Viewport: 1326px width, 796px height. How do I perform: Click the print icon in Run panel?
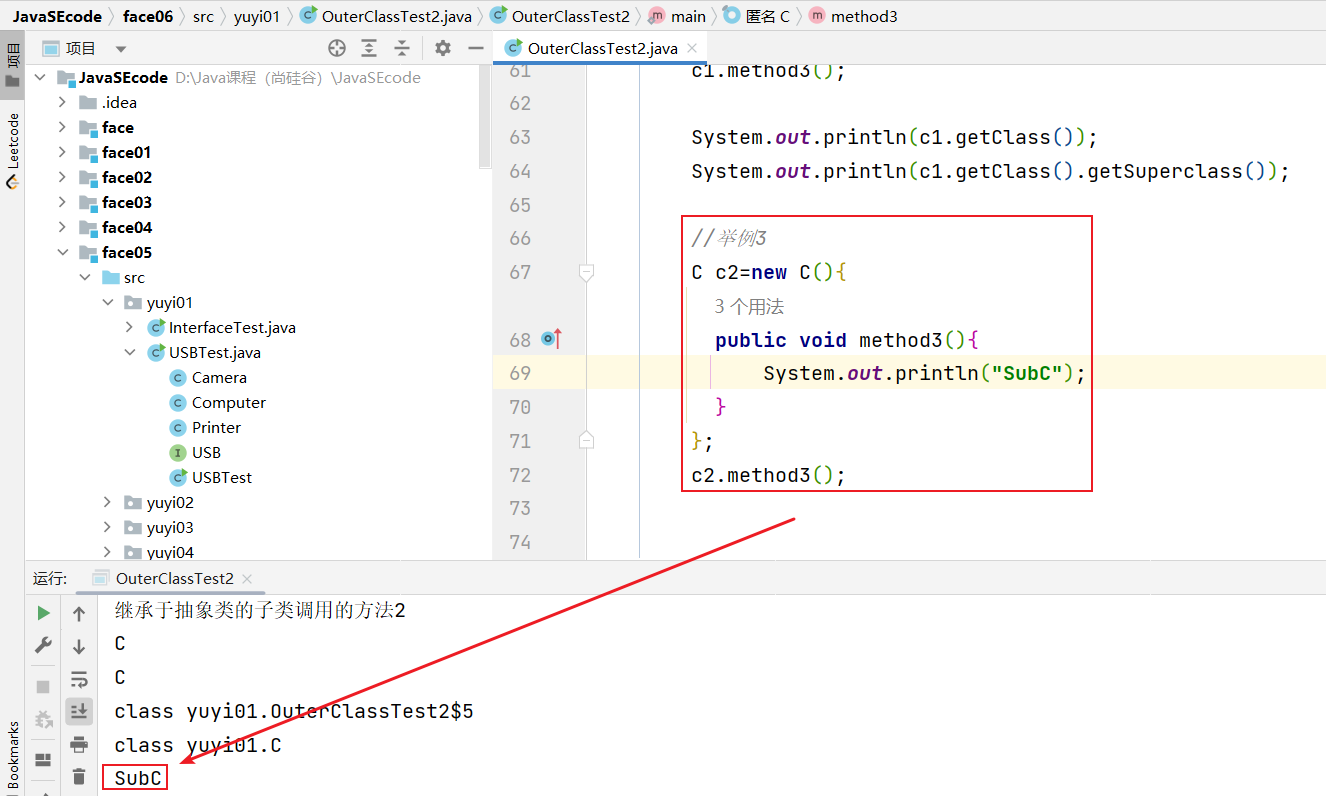pos(79,744)
